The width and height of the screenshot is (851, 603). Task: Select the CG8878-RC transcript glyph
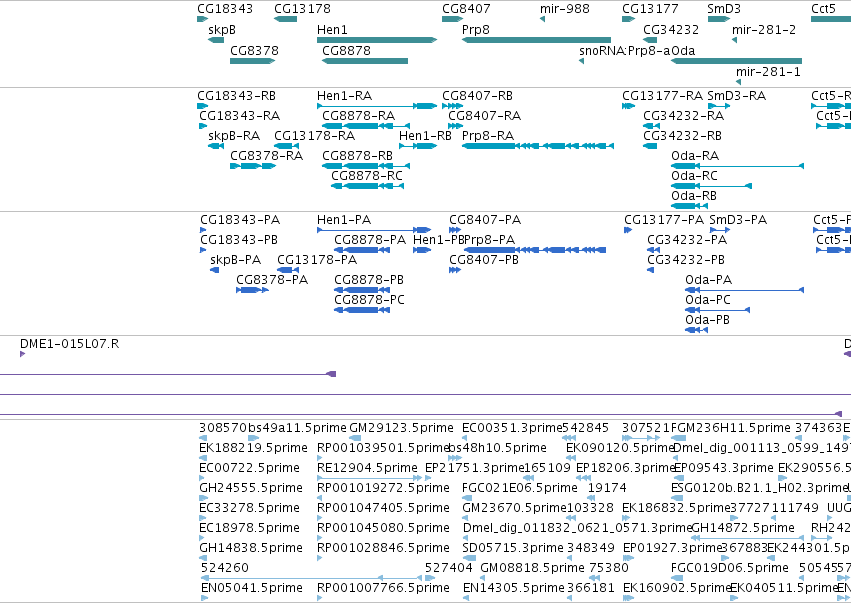(x=367, y=186)
